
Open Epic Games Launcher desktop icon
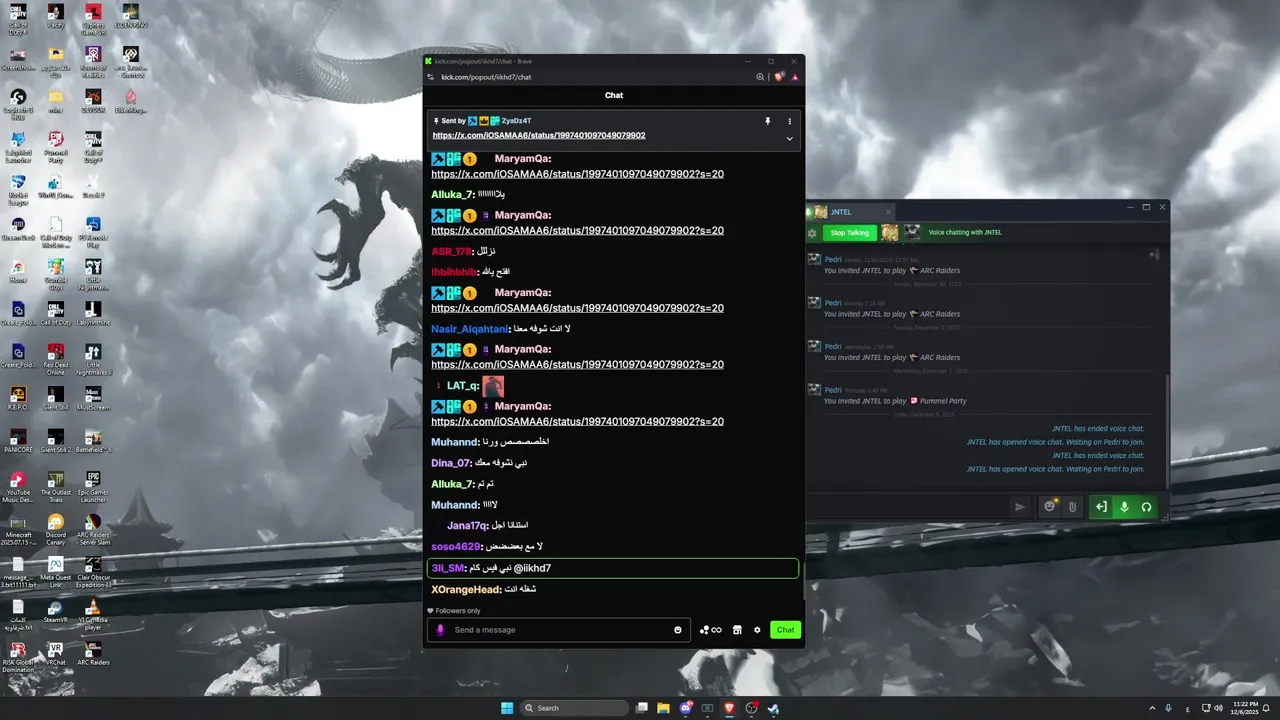coord(93,487)
